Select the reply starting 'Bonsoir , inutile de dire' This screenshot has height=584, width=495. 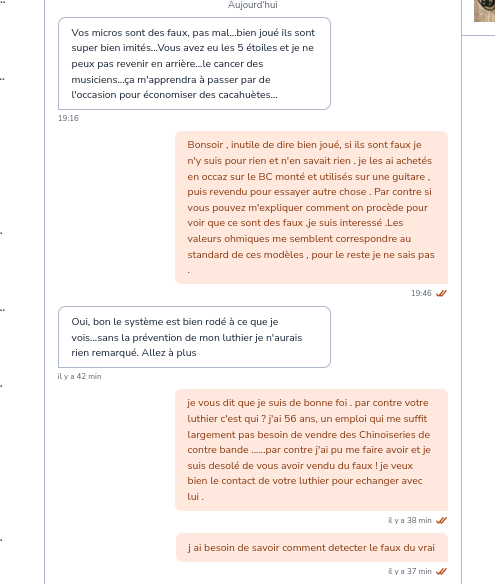(x=311, y=207)
